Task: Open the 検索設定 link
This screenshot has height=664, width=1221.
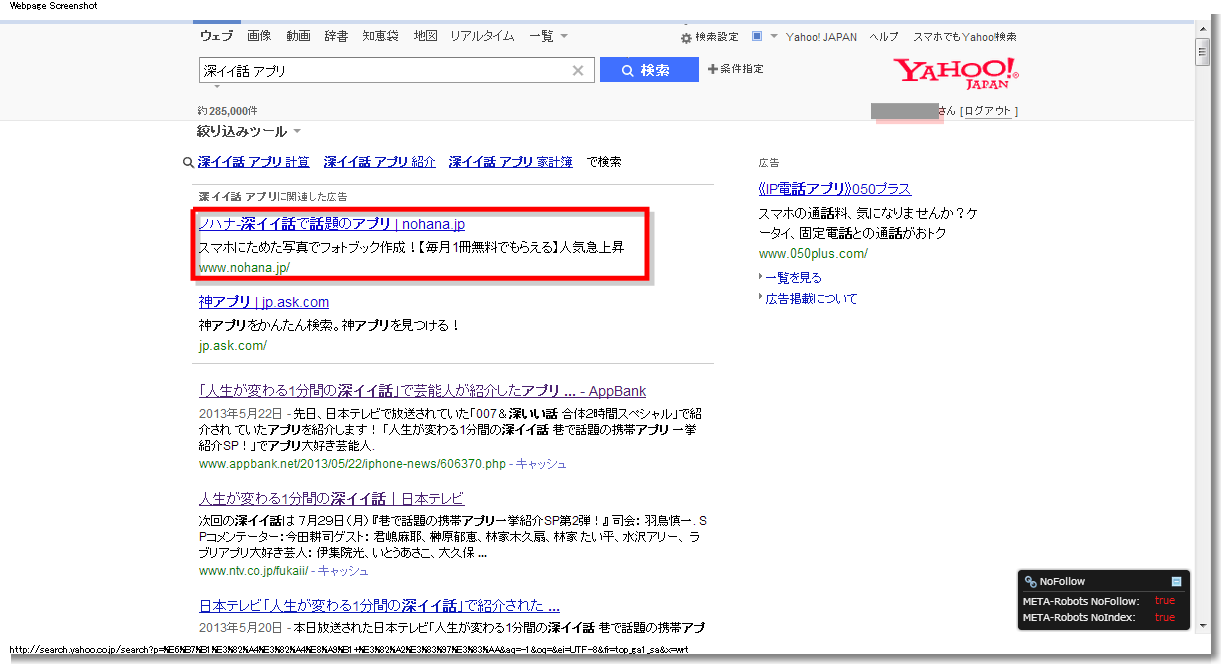Action: (x=717, y=37)
